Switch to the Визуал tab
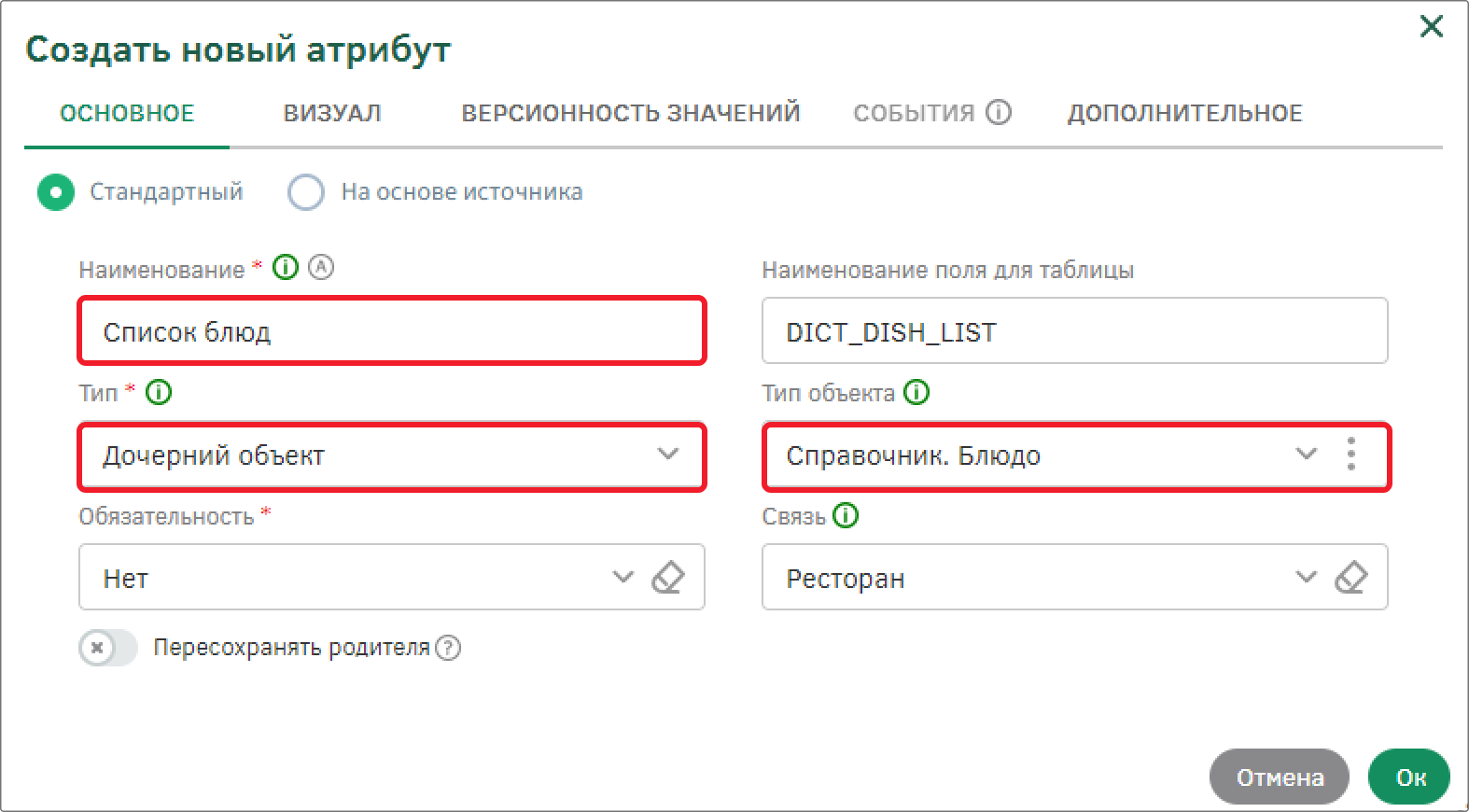This screenshot has width=1469, height=812. [x=332, y=113]
